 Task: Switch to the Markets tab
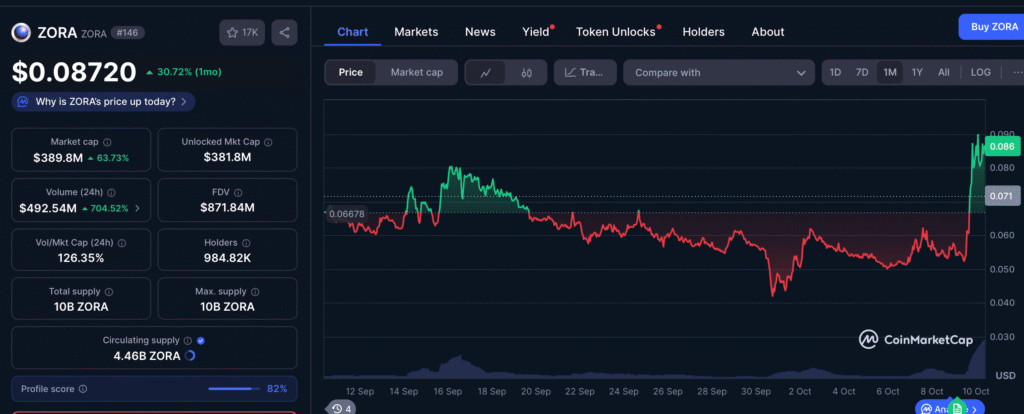[x=416, y=32]
